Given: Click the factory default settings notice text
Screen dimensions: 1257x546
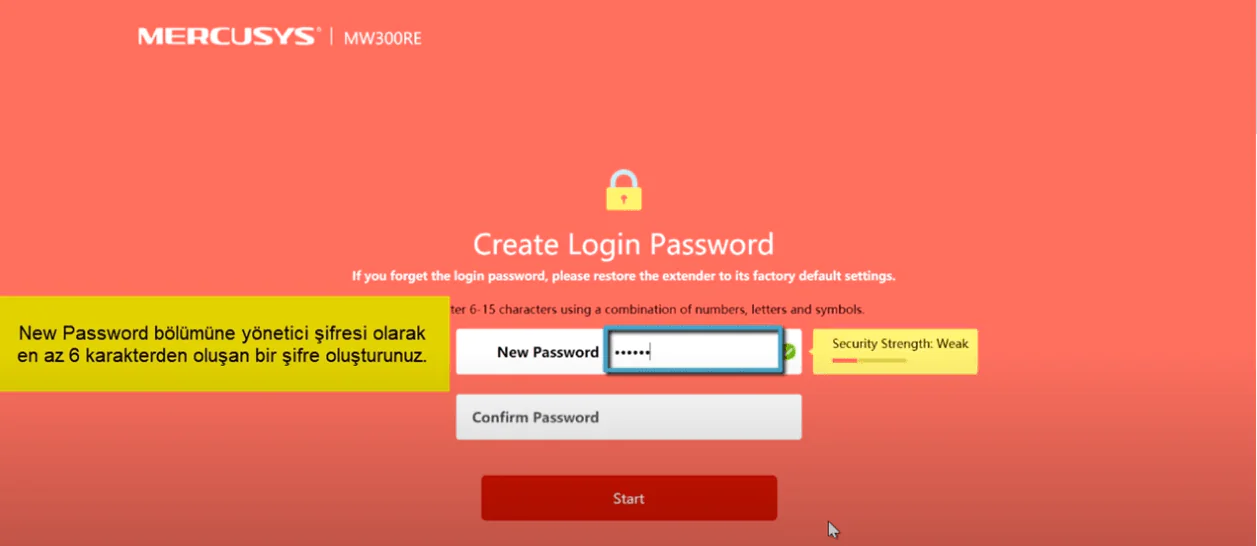Looking at the screenshot, I should pos(623,276).
